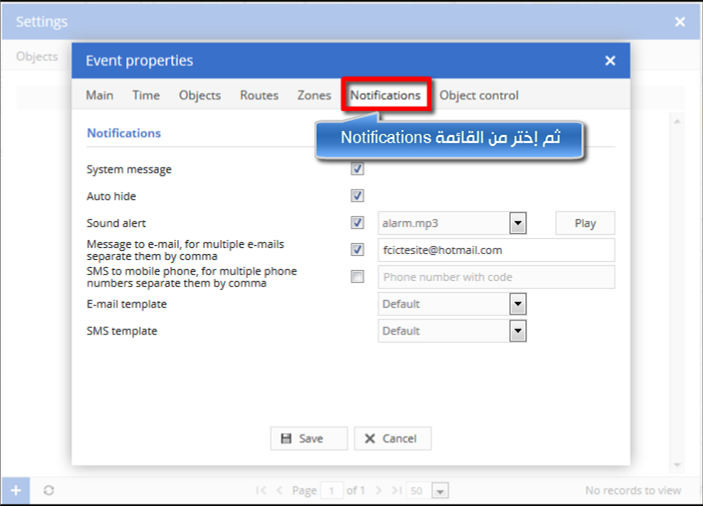The height and width of the screenshot is (506, 703).
Task: Click the 'E-mail template' label
Action: click(x=126, y=304)
